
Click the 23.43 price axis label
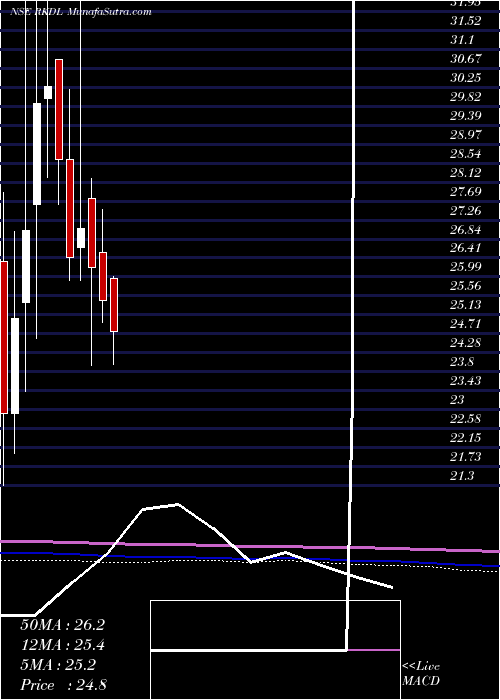pyautogui.click(x=466, y=380)
